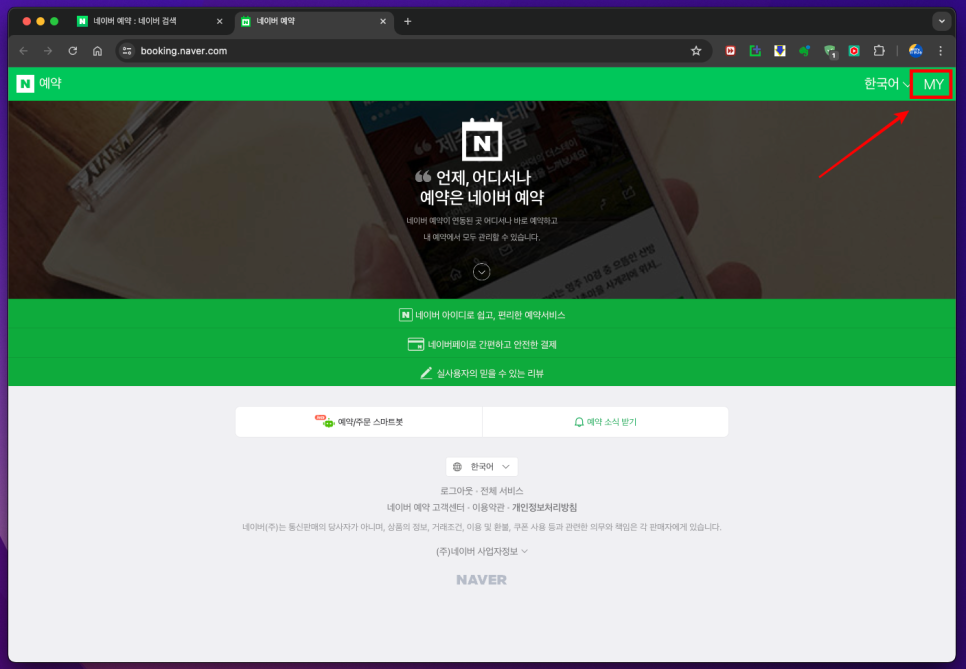Reload the current page

pos(73,51)
